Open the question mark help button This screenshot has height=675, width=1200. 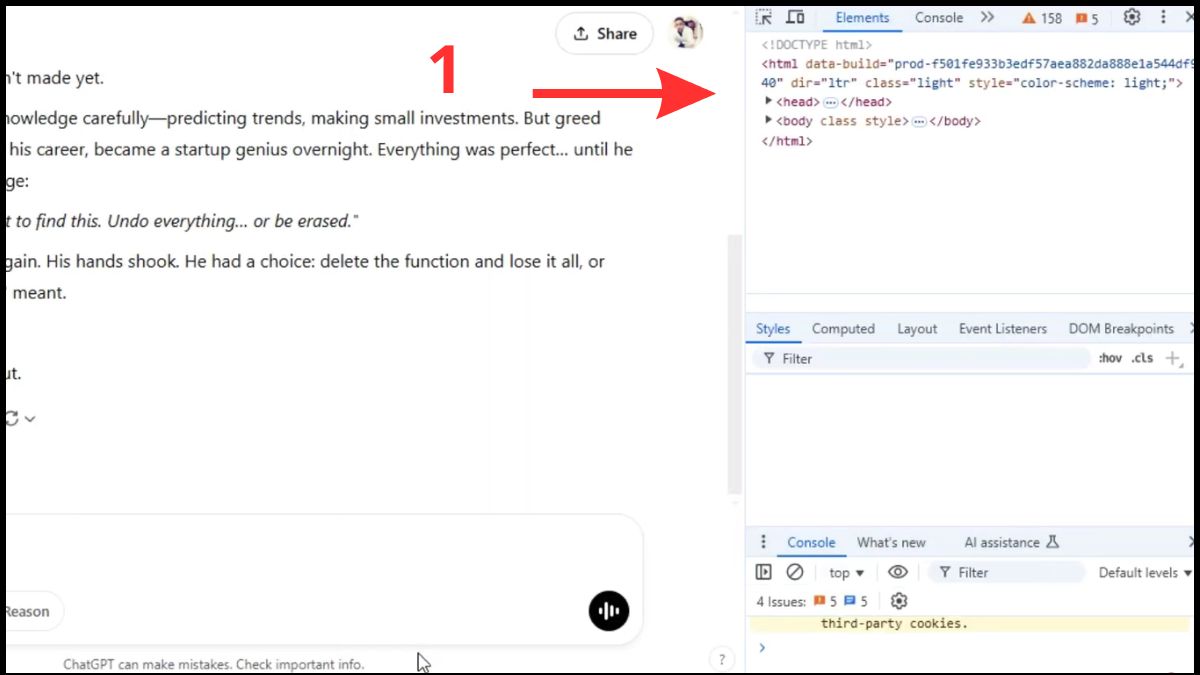pos(721,659)
